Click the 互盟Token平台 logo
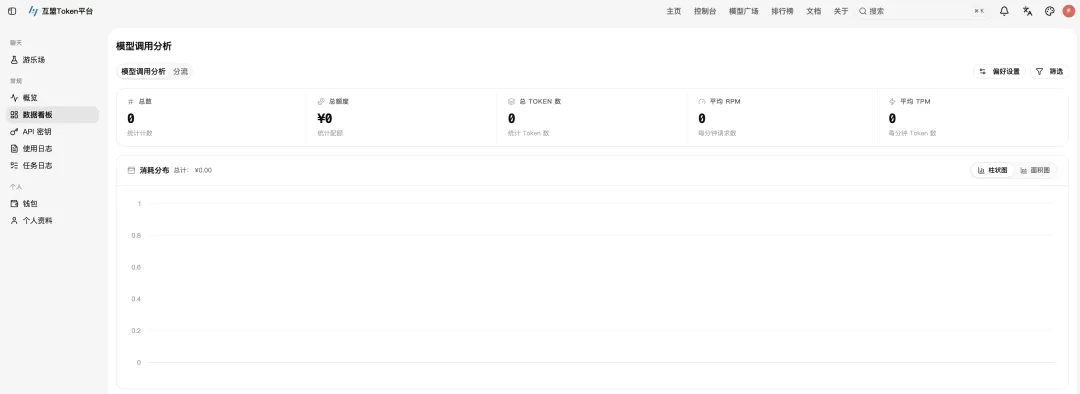 coord(61,11)
